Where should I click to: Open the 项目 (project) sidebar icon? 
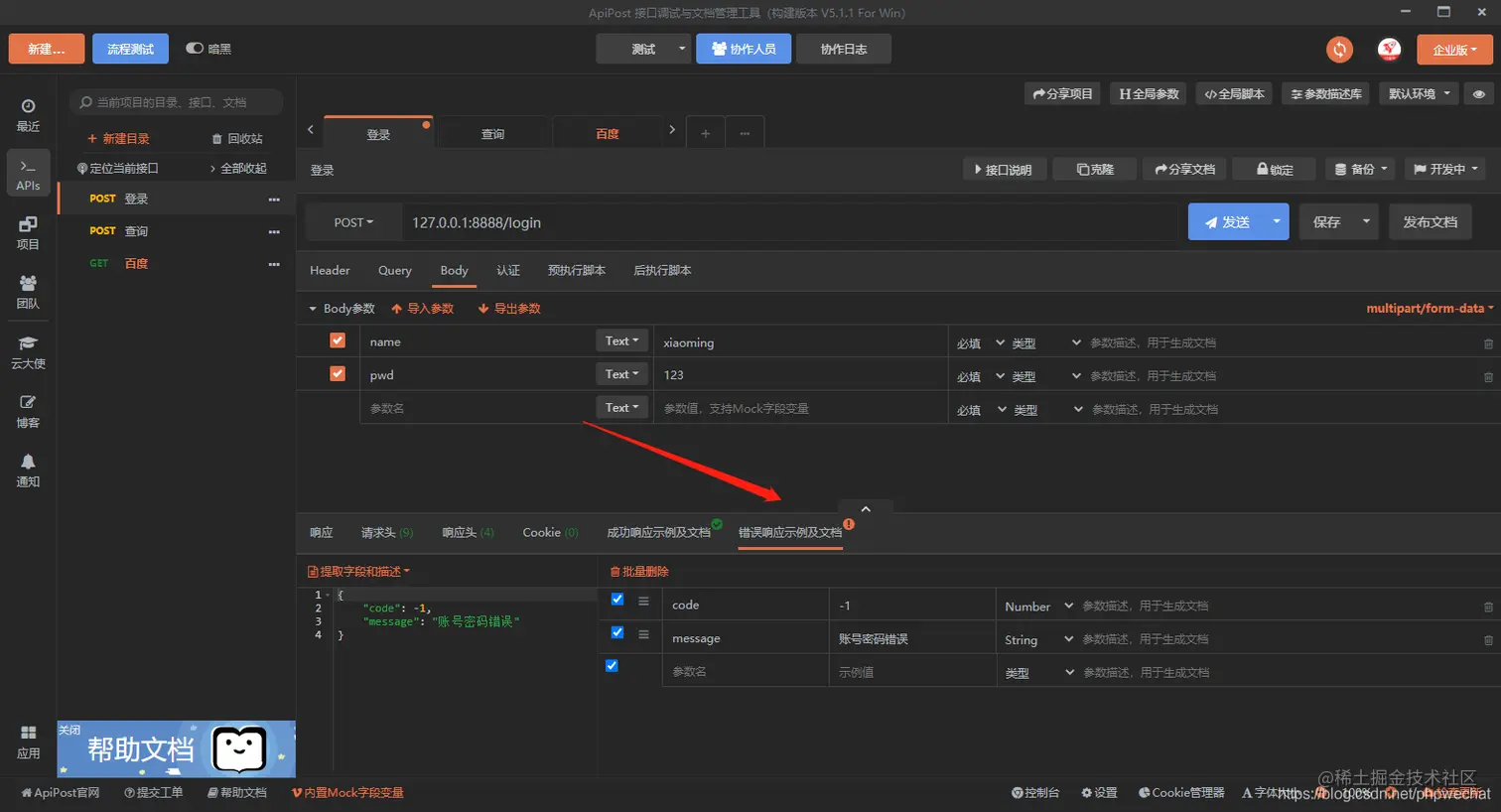(x=28, y=233)
